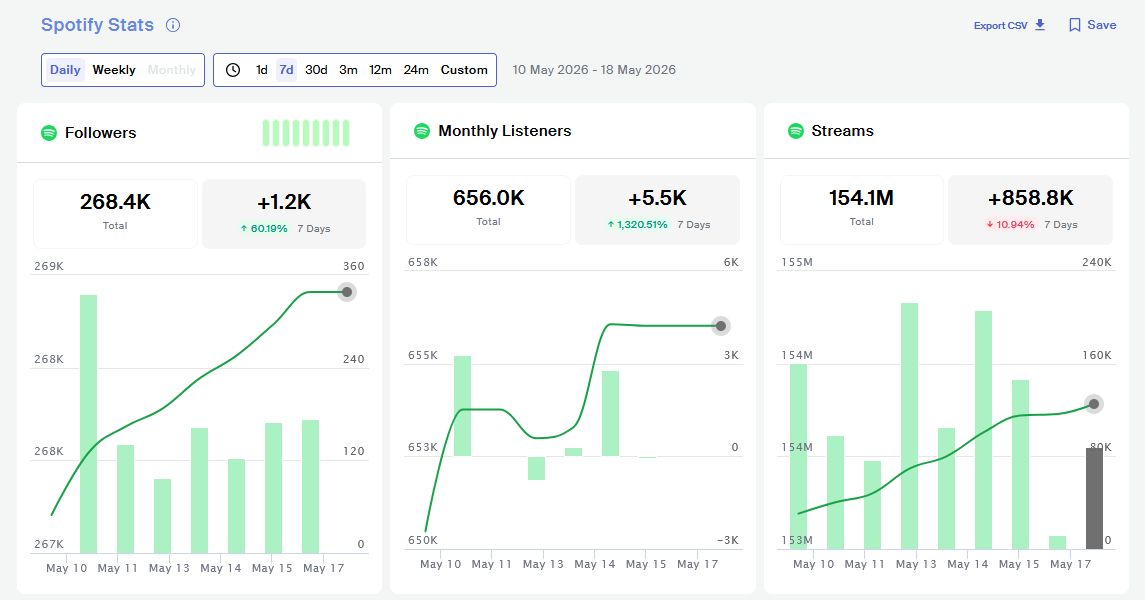Click the +5.5K listeners 7 Days card

[657, 209]
